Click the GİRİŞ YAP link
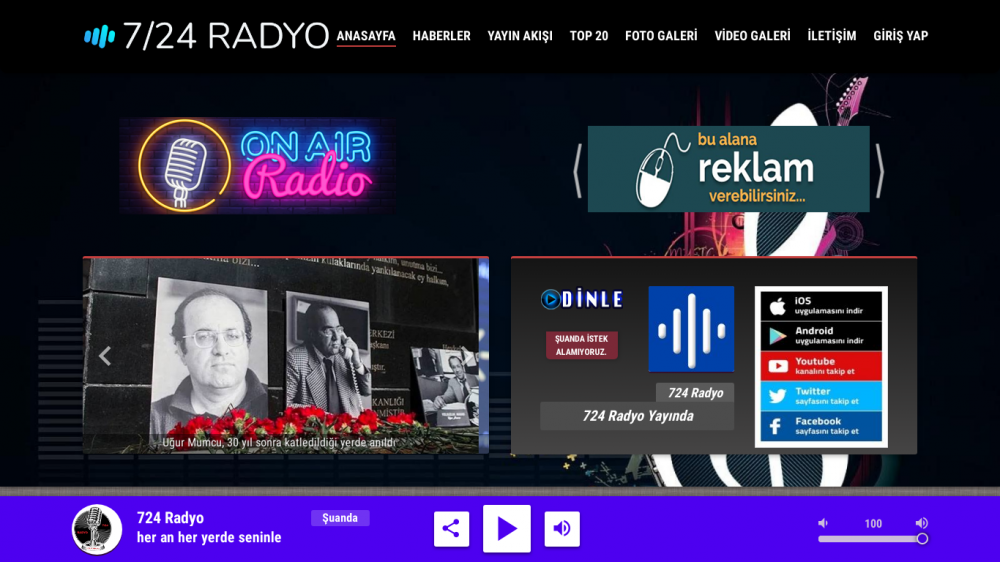1000x562 pixels. [900, 36]
